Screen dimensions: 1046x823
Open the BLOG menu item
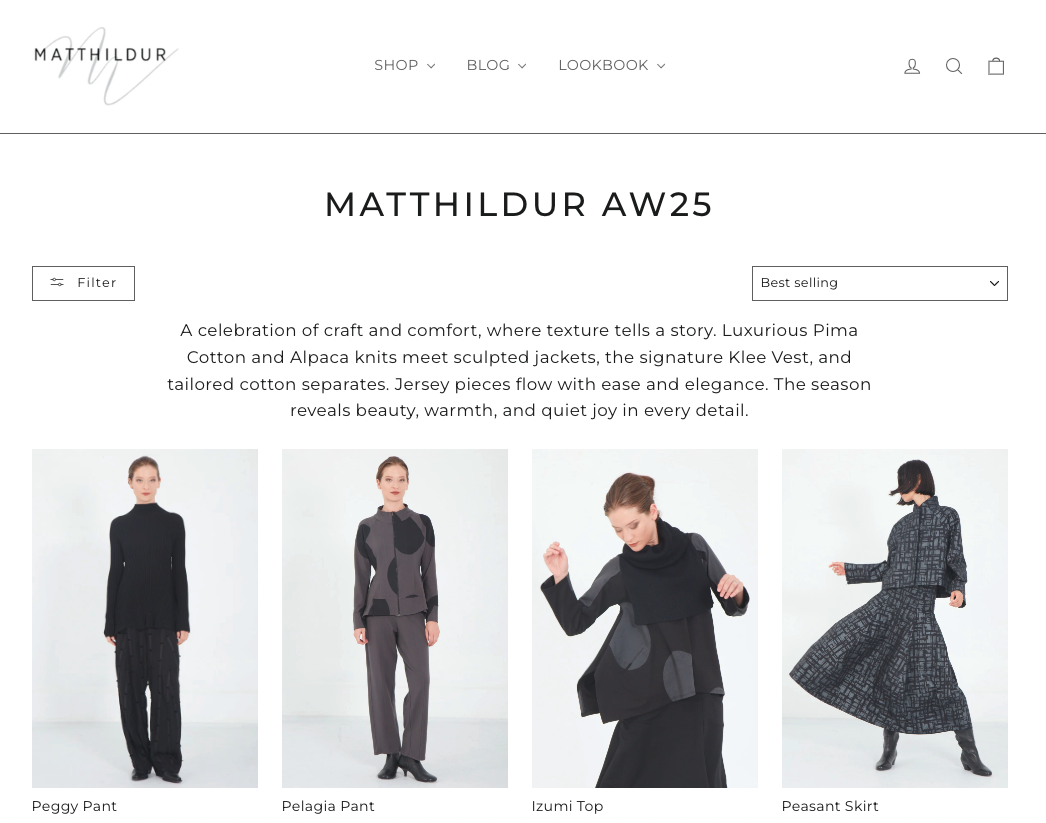(x=496, y=65)
